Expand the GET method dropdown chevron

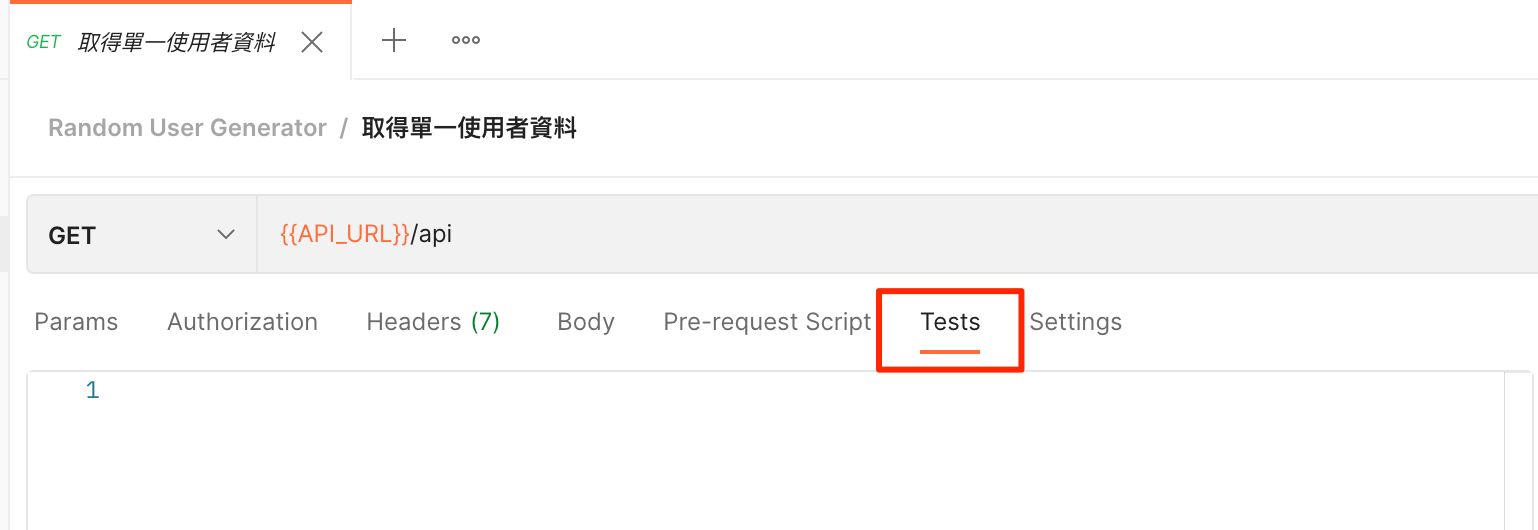[226, 235]
